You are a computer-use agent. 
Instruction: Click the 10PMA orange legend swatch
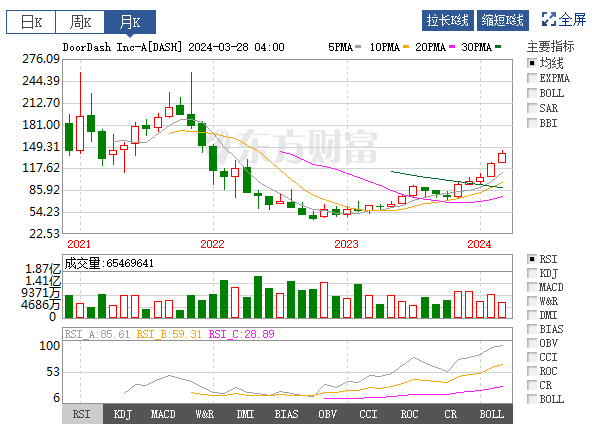[406, 47]
